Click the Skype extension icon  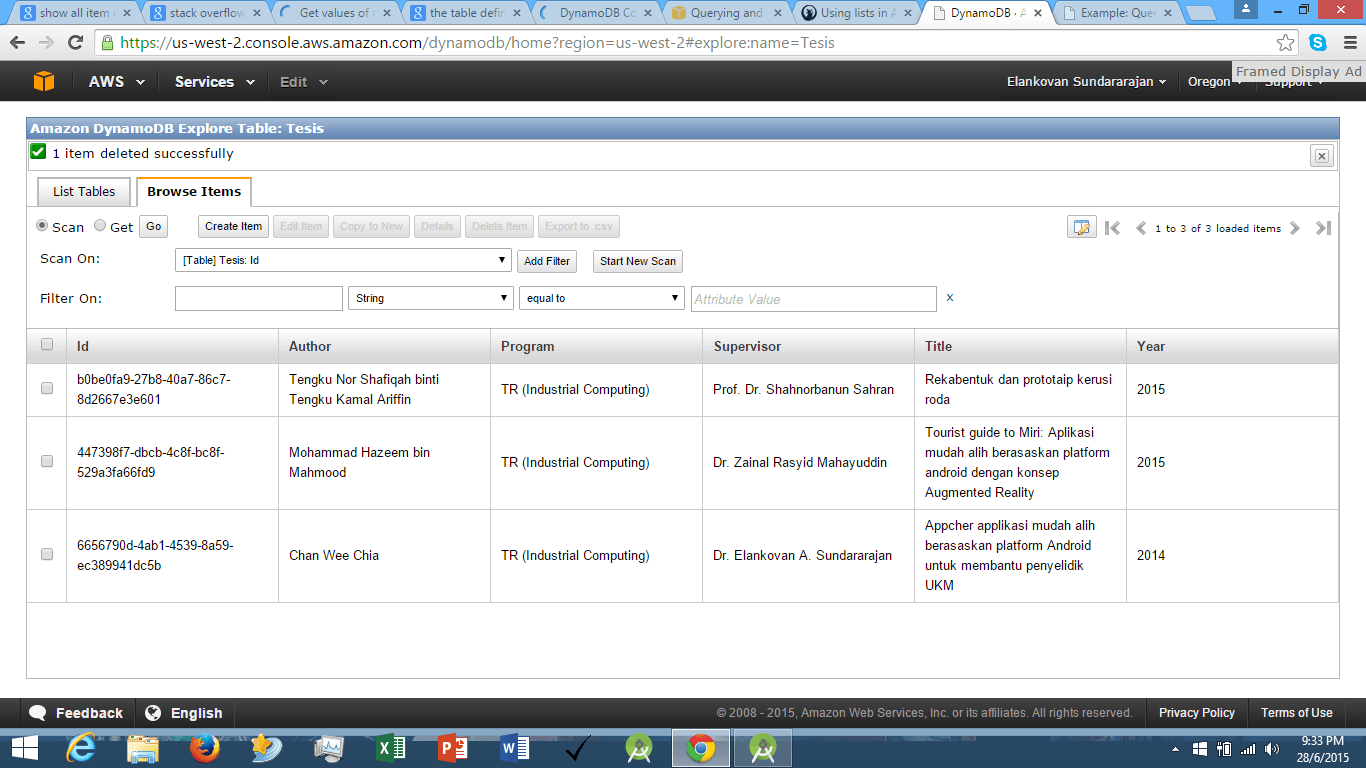pos(1318,42)
